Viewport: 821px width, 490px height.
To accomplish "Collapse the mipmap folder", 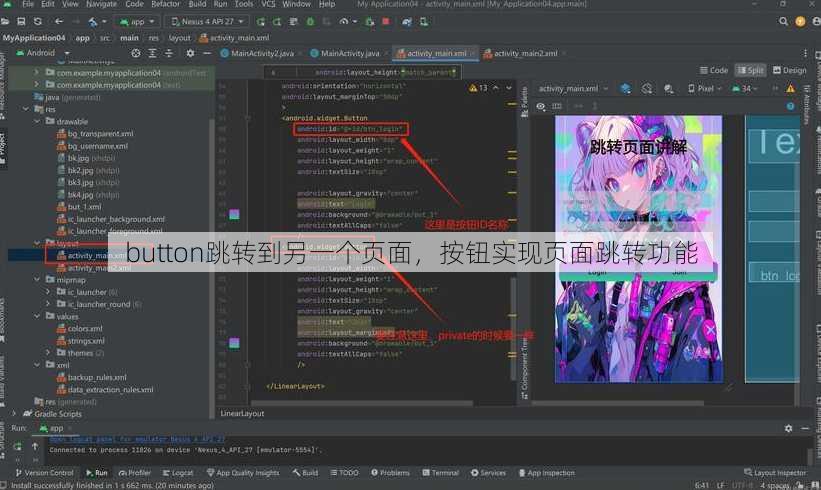I will 37,280.
